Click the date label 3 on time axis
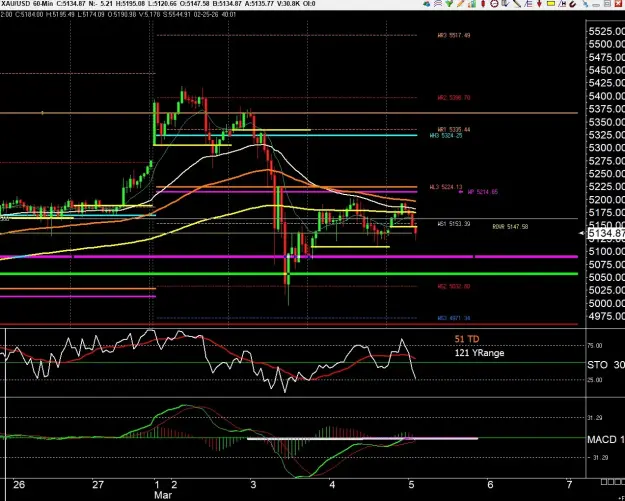625x501 pixels. pos(254,485)
